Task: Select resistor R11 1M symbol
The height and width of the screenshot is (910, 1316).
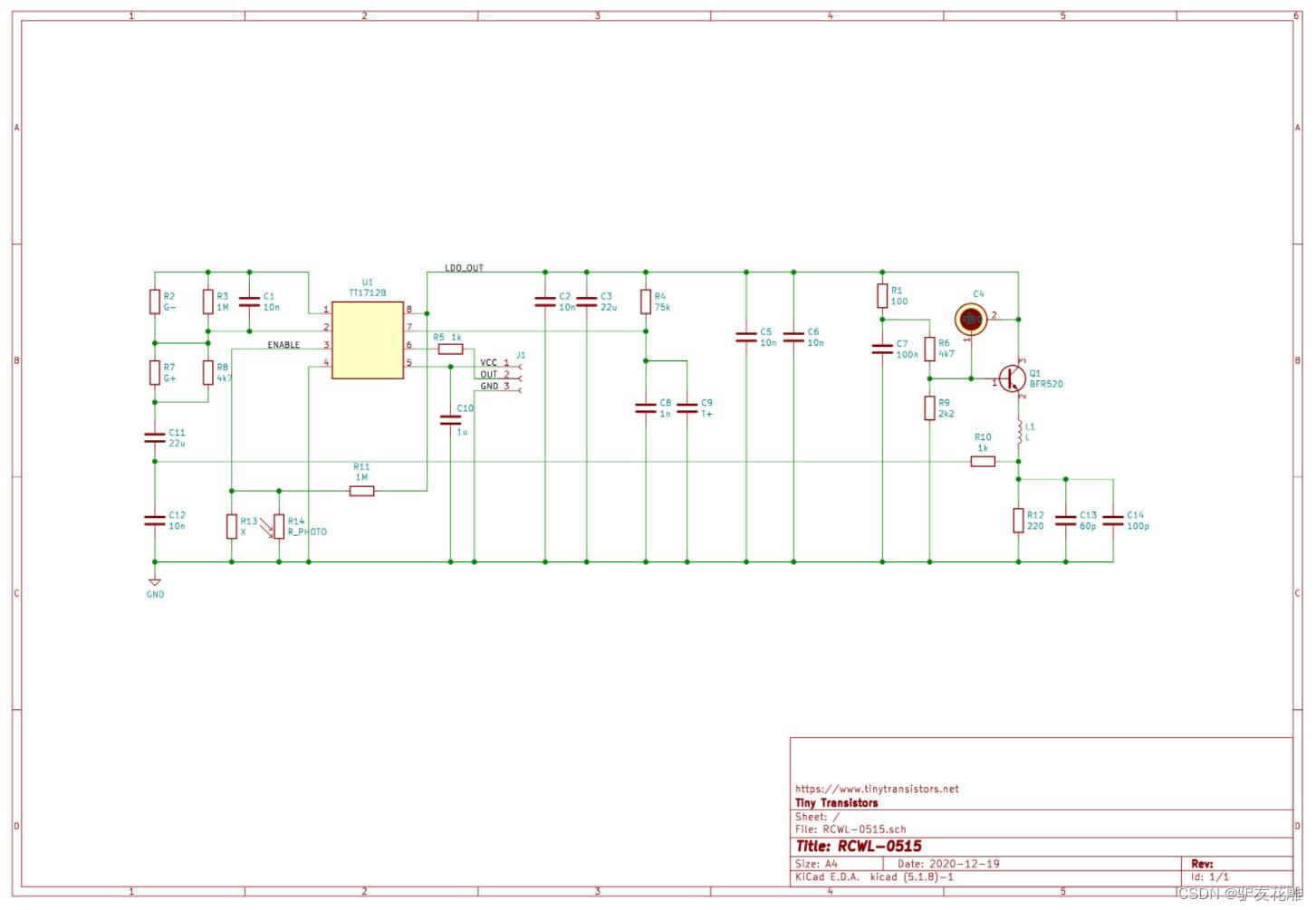Action: point(361,491)
